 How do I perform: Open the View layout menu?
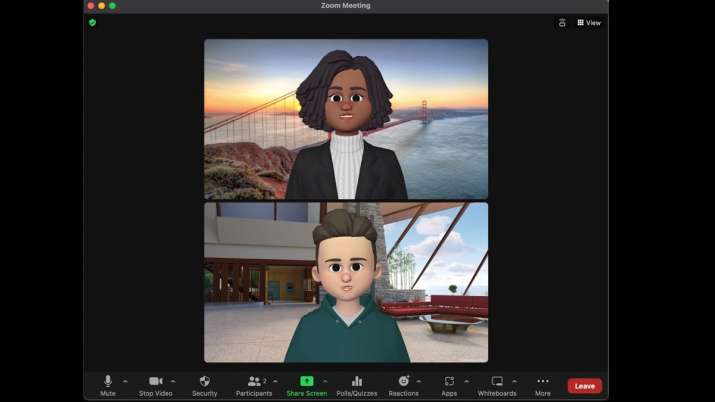[589, 23]
